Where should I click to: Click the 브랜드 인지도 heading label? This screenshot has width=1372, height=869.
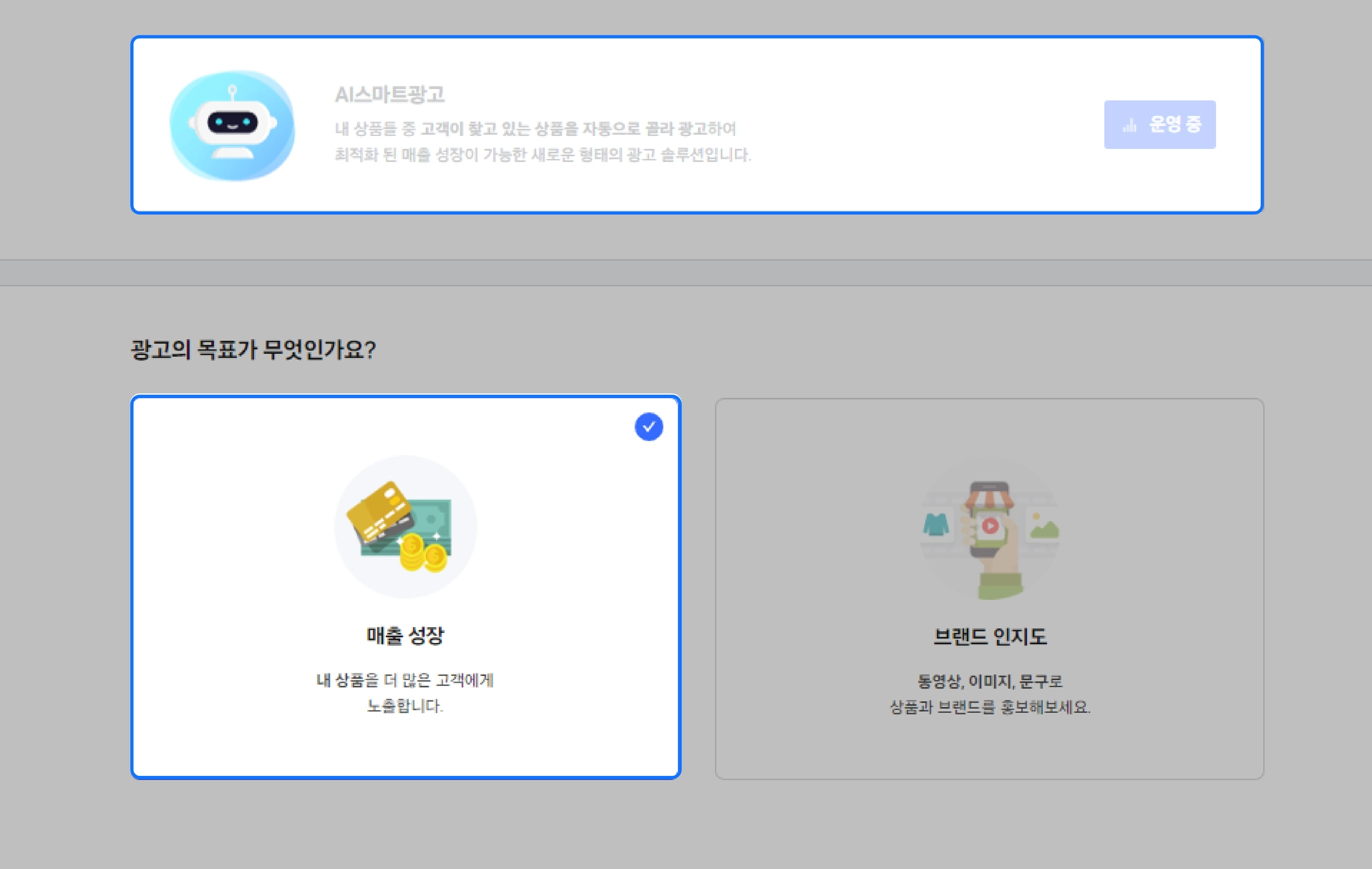989,637
